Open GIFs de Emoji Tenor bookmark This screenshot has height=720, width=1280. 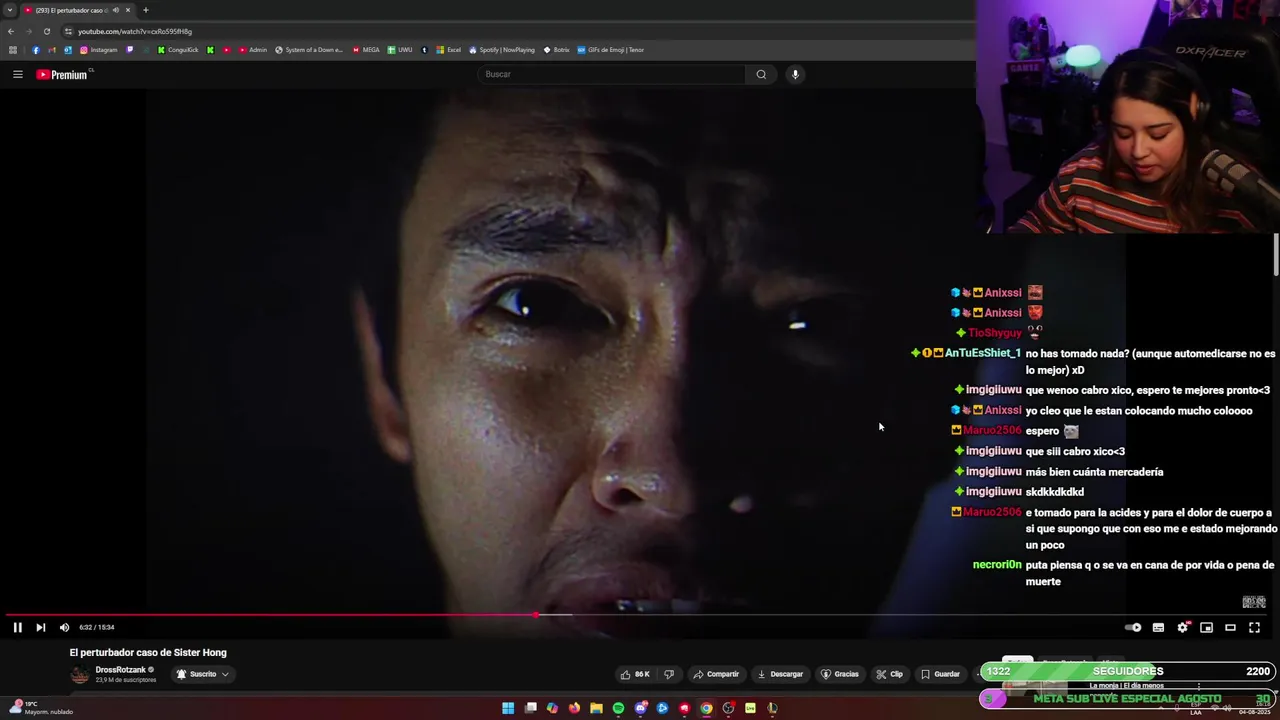611,50
